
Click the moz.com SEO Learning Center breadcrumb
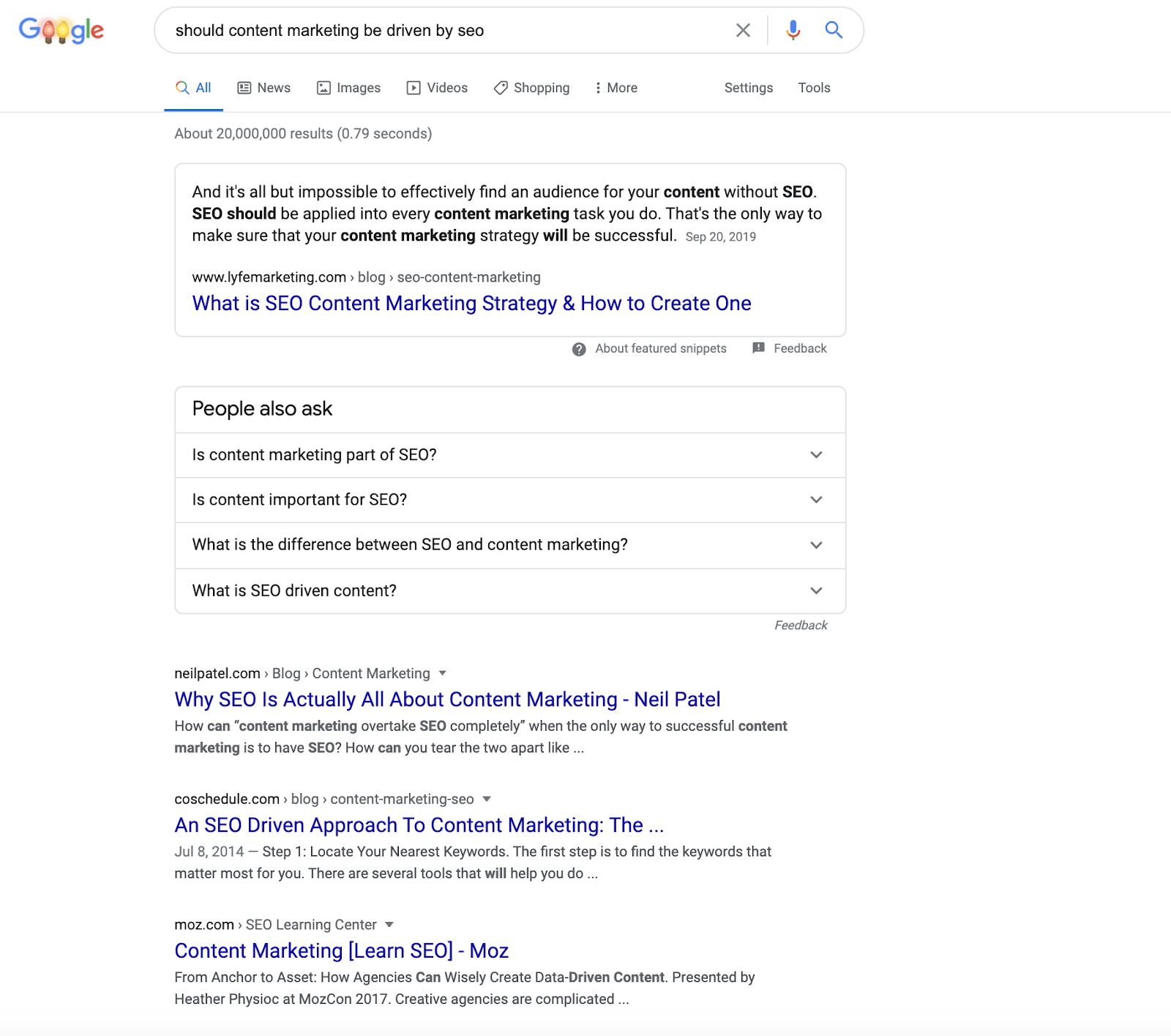[x=276, y=925]
